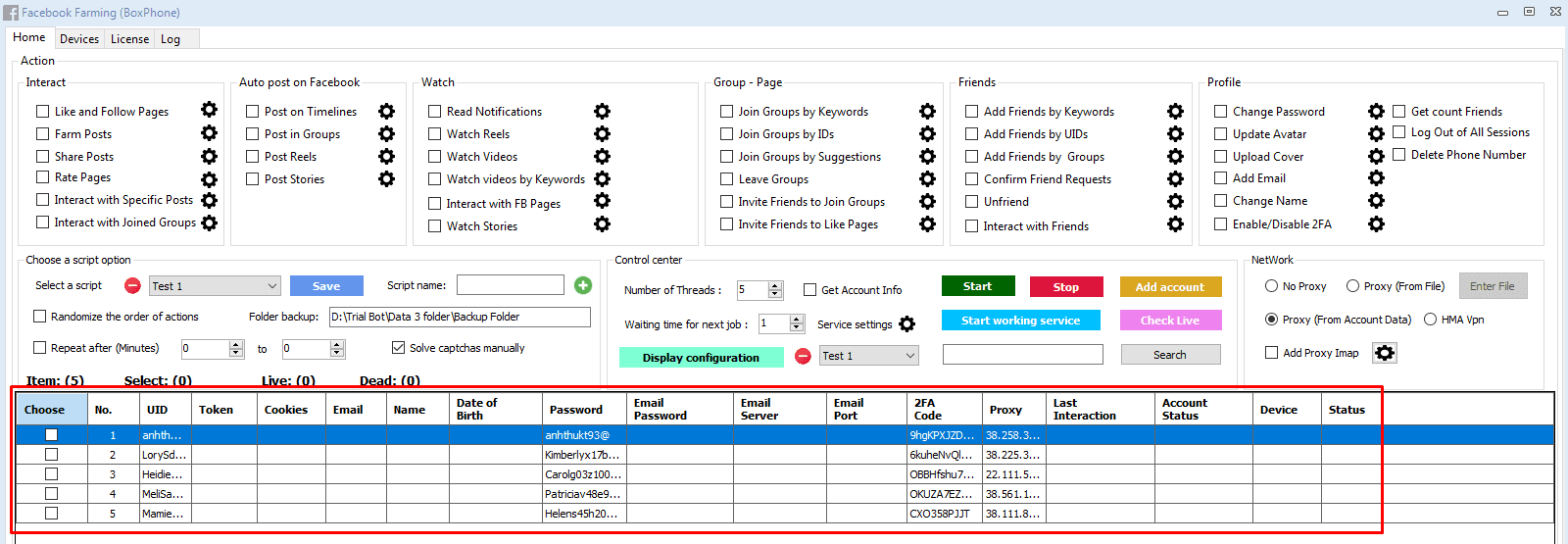Click green plus icon beside Script name
The width and height of the screenshot is (1568, 544).
(x=583, y=285)
